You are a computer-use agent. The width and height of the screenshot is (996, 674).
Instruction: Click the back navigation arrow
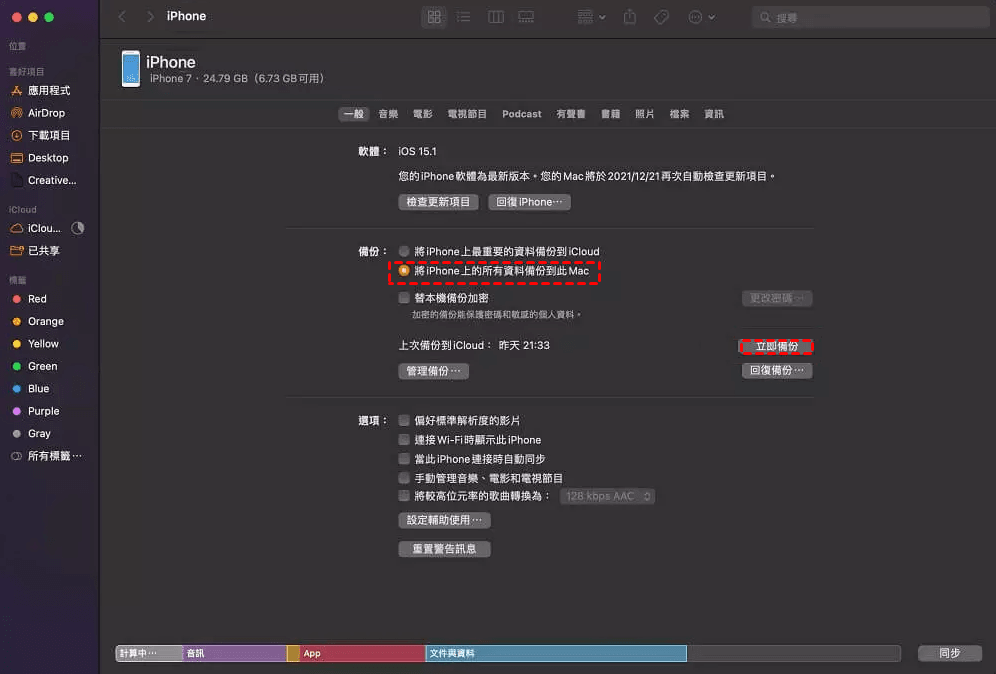coord(122,17)
